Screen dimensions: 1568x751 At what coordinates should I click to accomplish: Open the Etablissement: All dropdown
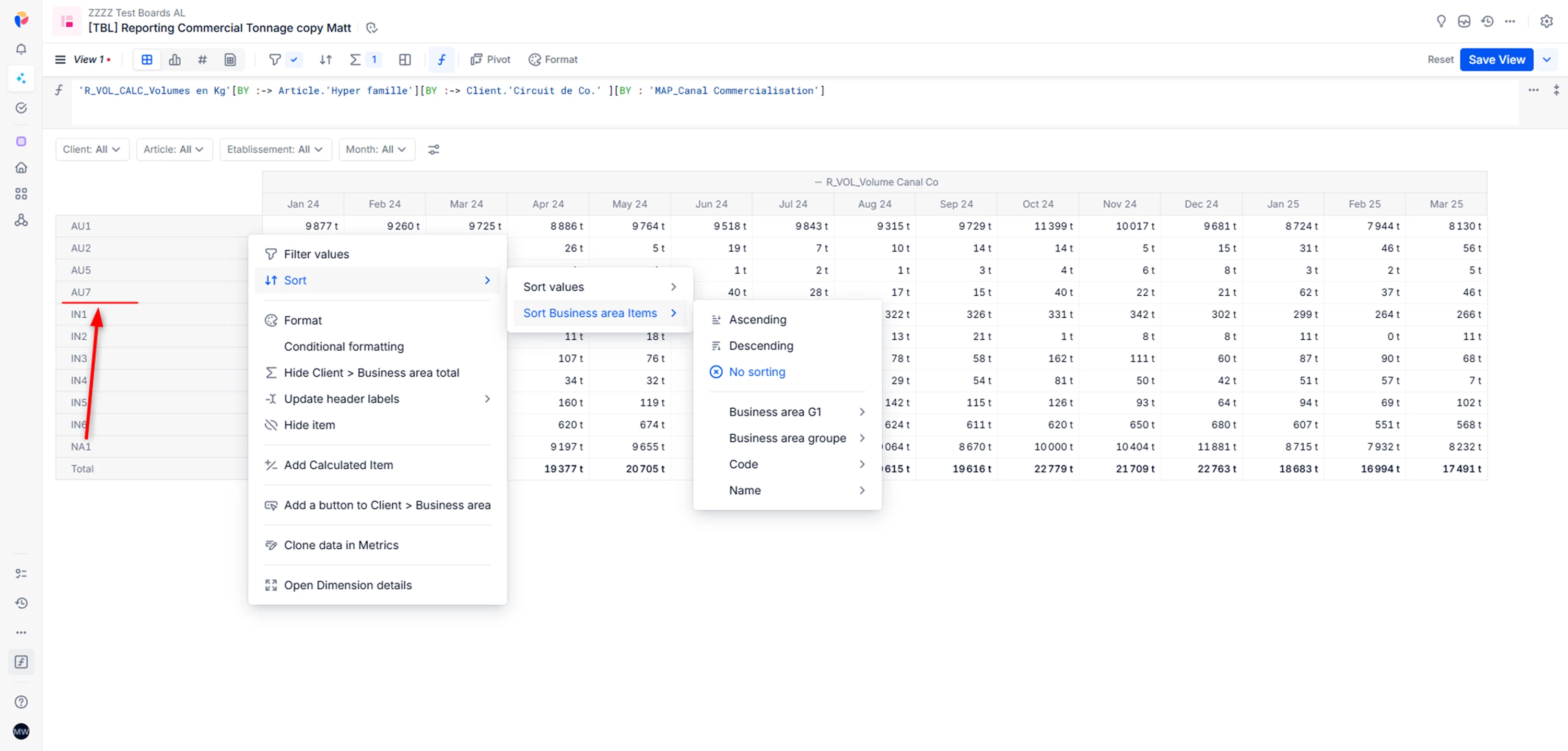pos(275,149)
